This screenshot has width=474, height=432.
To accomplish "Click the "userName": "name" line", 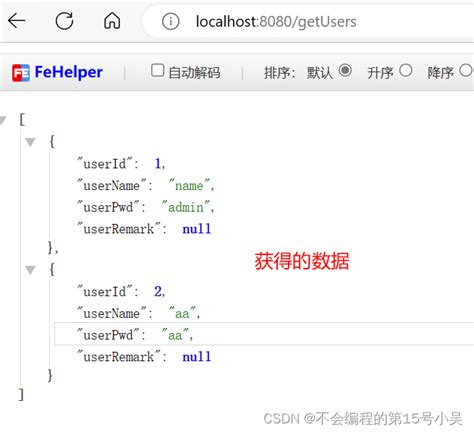I will [x=146, y=185].
